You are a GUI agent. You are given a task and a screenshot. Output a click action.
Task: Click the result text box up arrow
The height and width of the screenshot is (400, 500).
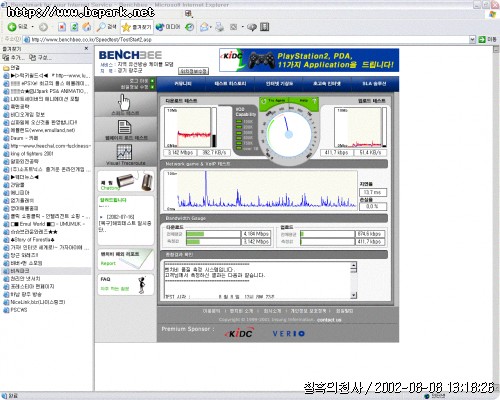click(x=354, y=266)
